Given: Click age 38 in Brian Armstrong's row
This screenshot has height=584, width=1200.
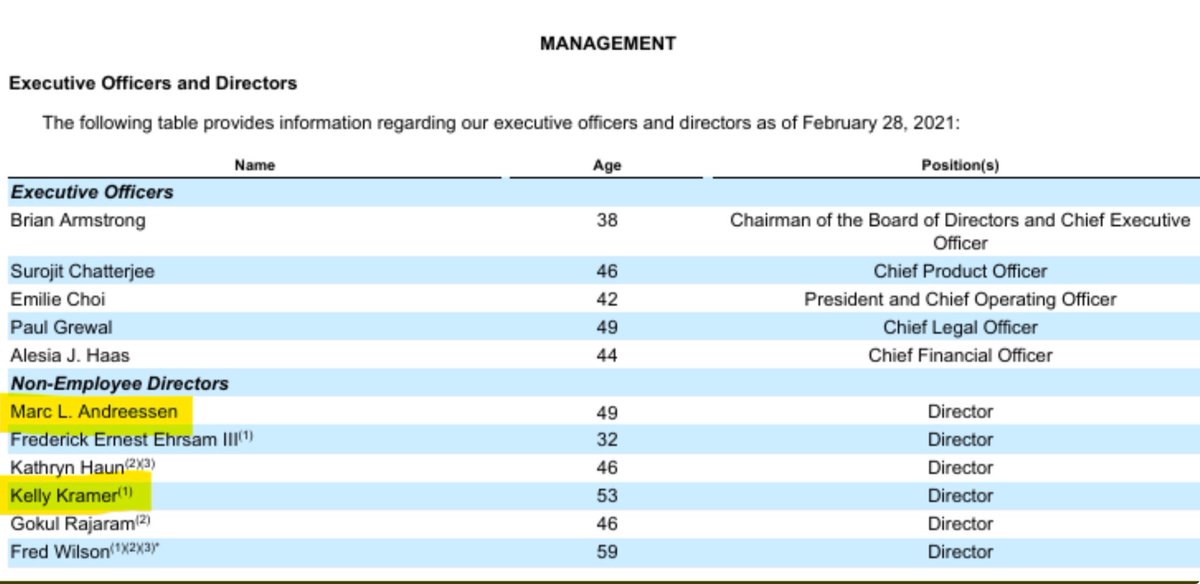Looking at the screenshot, I should pos(607,221).
